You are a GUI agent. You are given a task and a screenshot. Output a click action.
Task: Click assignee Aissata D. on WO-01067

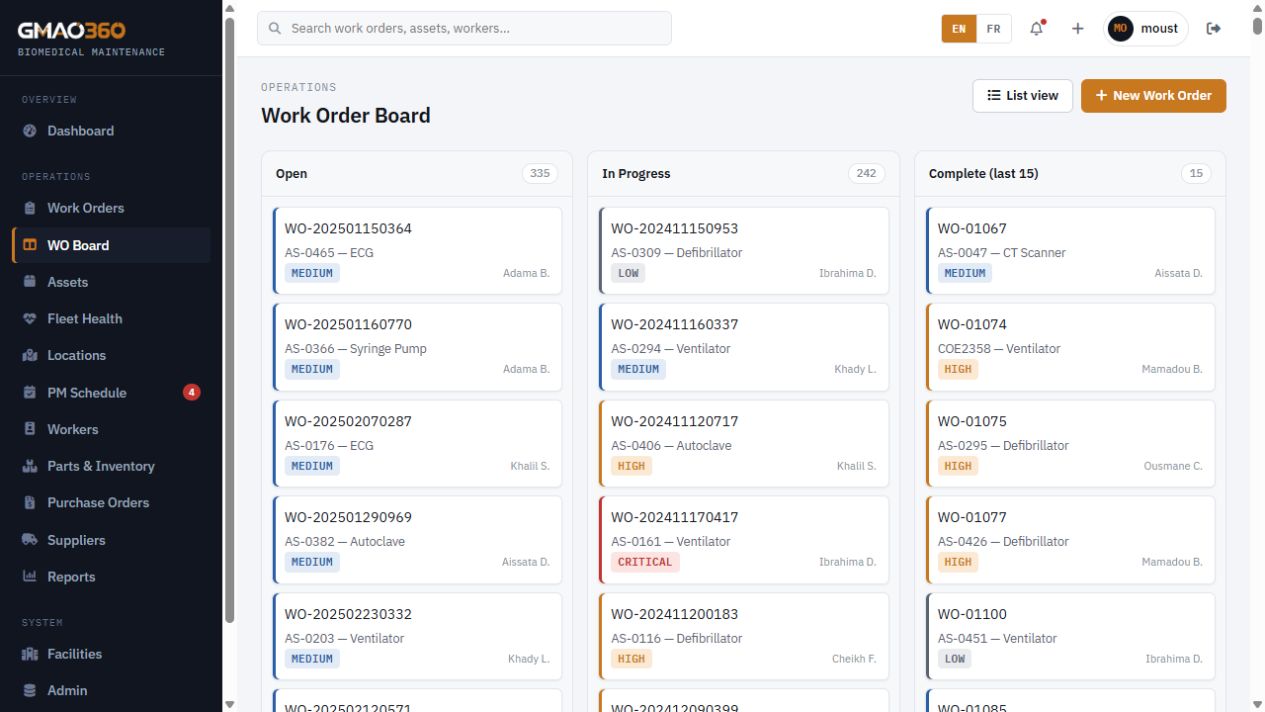coord(1178,273)
